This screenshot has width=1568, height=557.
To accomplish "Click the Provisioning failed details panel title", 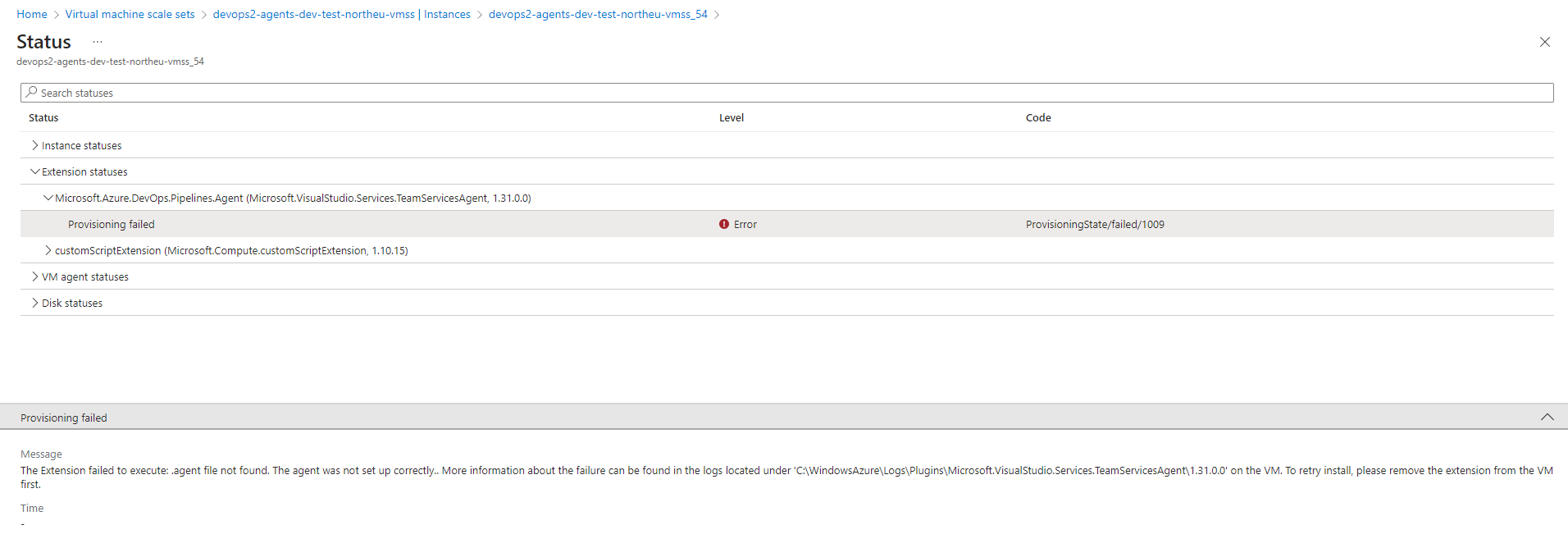I will [64, 418].
